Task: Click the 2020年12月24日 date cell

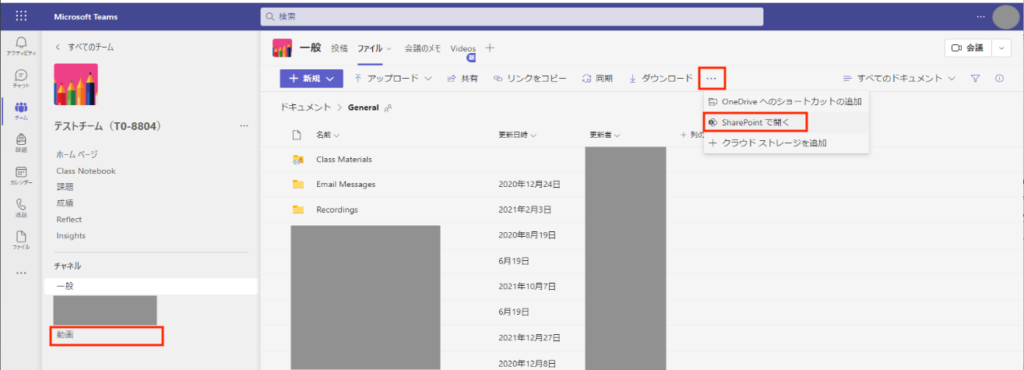Action: tap(530, 185)
